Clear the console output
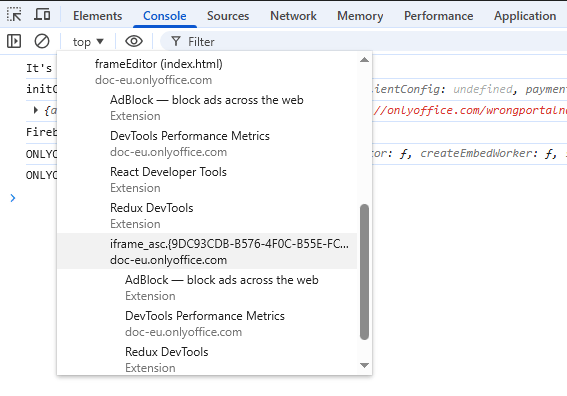Screen dimensions: 567x396 pos(42,41)
